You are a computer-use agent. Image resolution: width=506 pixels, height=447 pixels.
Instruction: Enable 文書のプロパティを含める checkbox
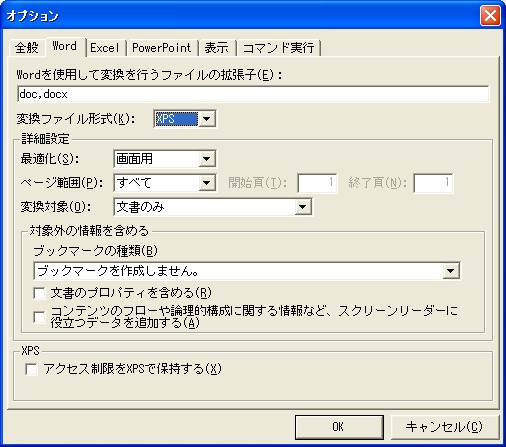pyautogui.click(x=39, y=293)
